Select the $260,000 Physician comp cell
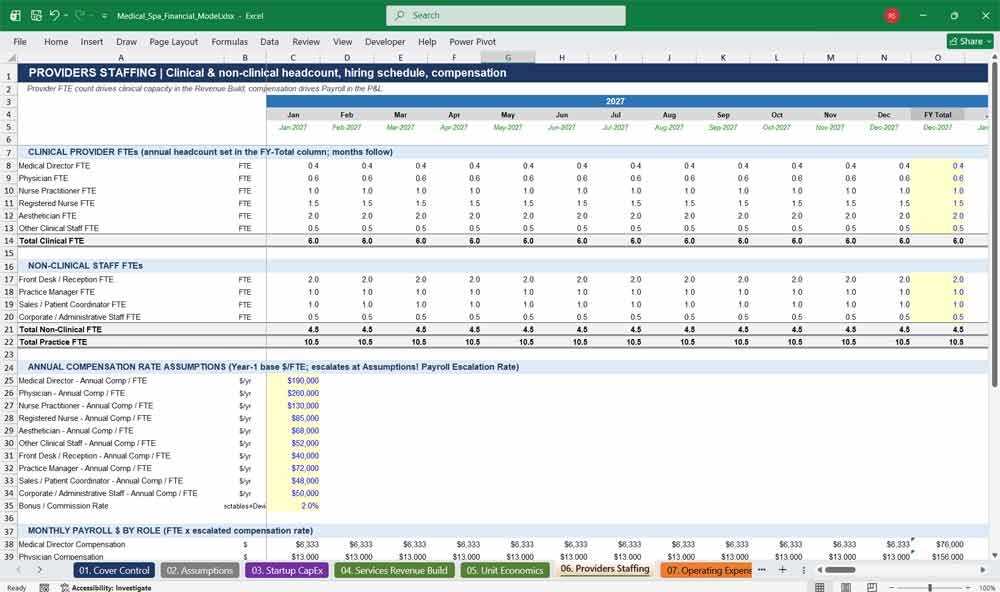The image size is (1000, 592). tap(293, 394)
